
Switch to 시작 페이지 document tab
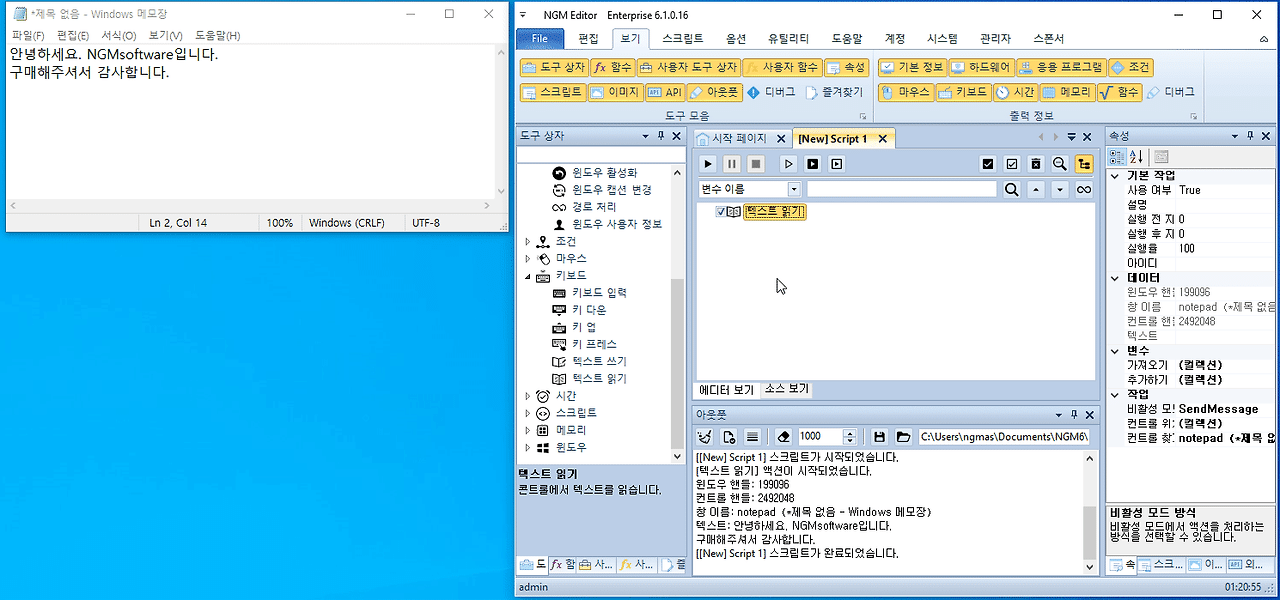(739, 138)
